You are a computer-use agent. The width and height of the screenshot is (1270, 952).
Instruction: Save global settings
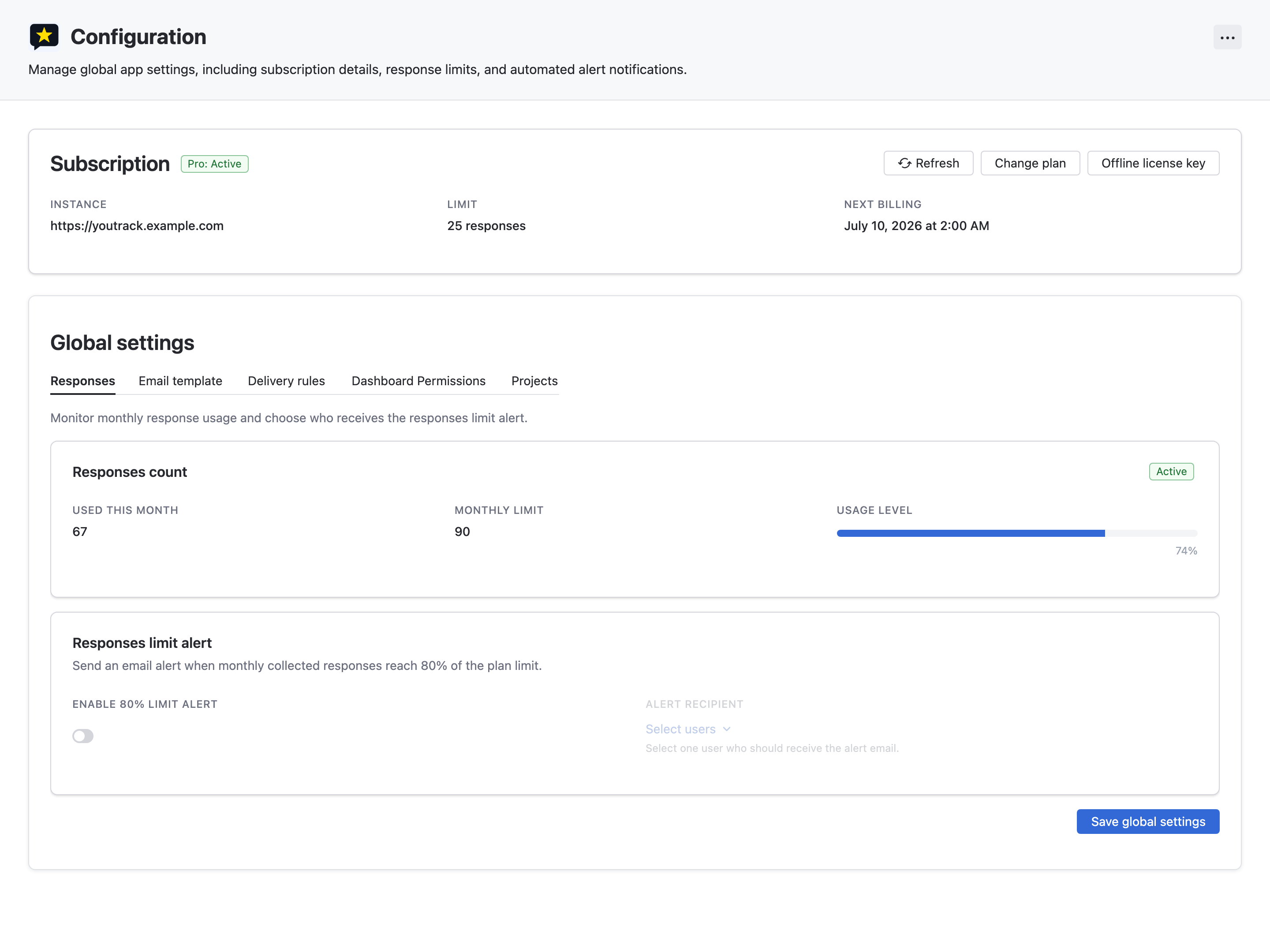[1148, 822]
